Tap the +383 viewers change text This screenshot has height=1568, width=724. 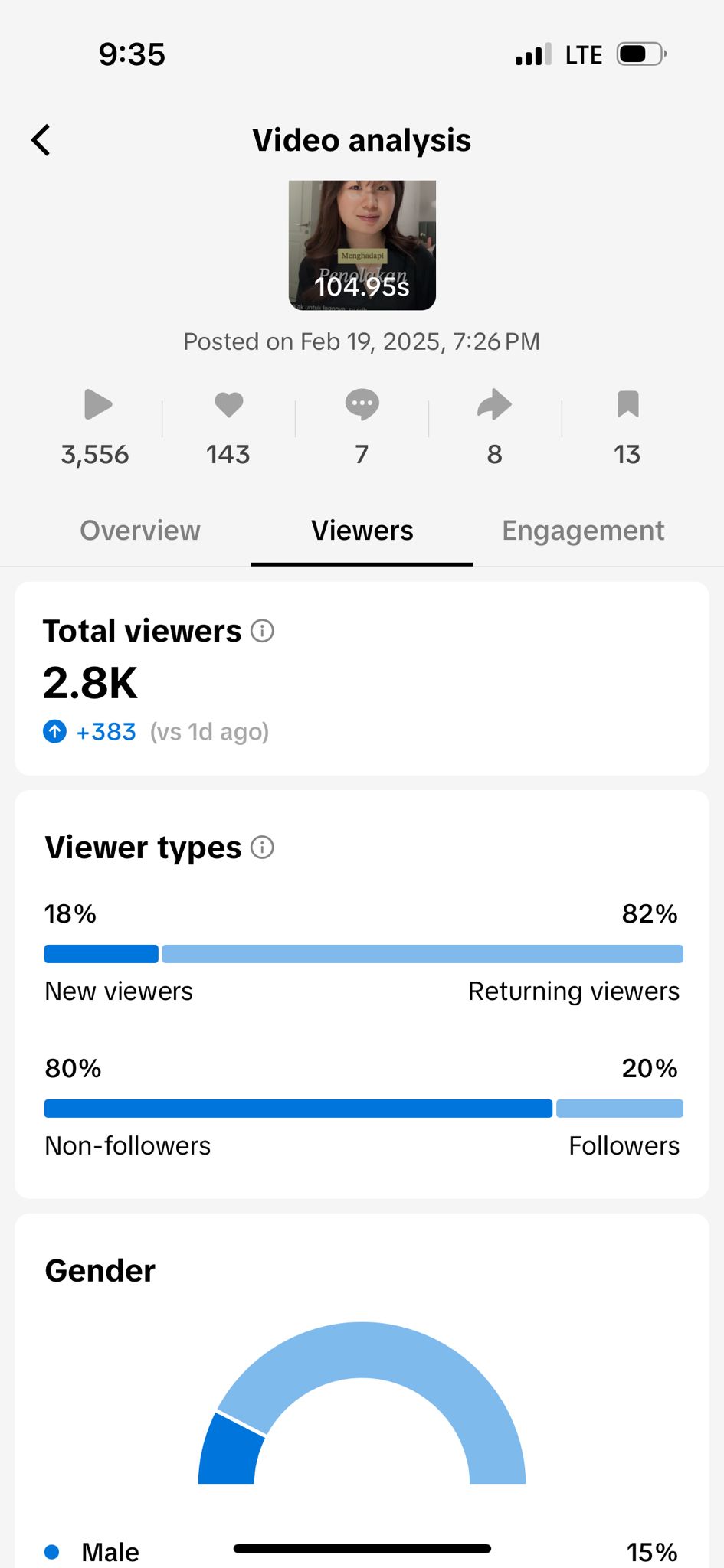(106, 732)
